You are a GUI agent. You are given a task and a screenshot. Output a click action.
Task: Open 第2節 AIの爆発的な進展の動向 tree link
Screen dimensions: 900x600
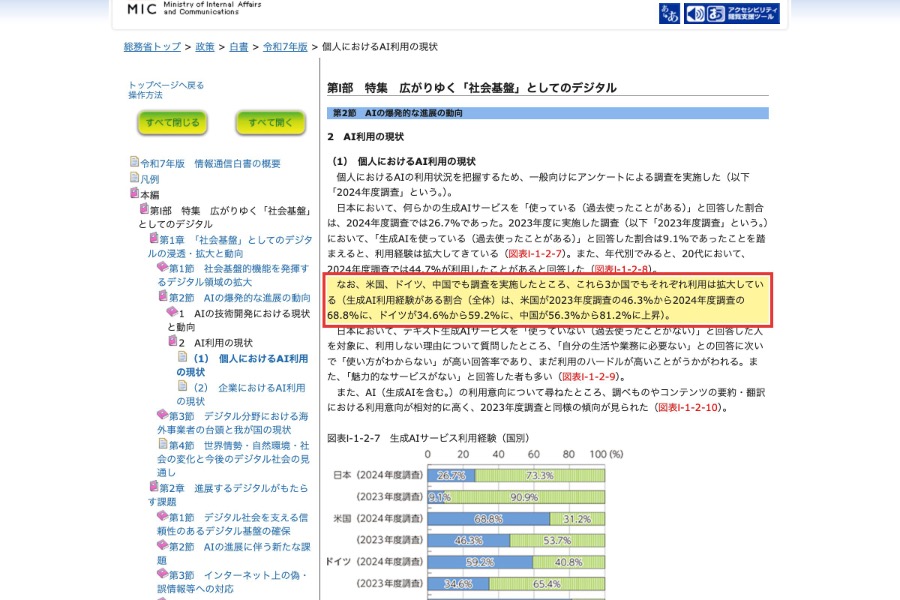(x=240, y=297)
